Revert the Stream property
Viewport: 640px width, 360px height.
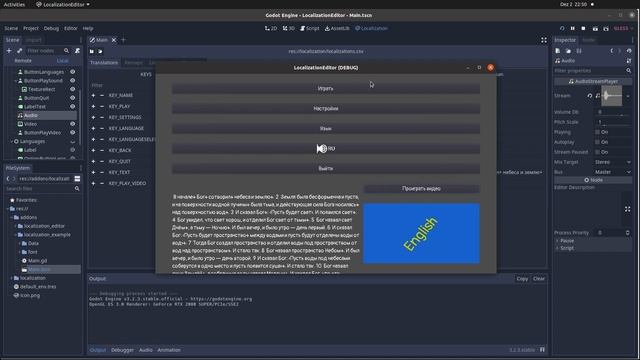pyautogui.click(x=590, y=96)
